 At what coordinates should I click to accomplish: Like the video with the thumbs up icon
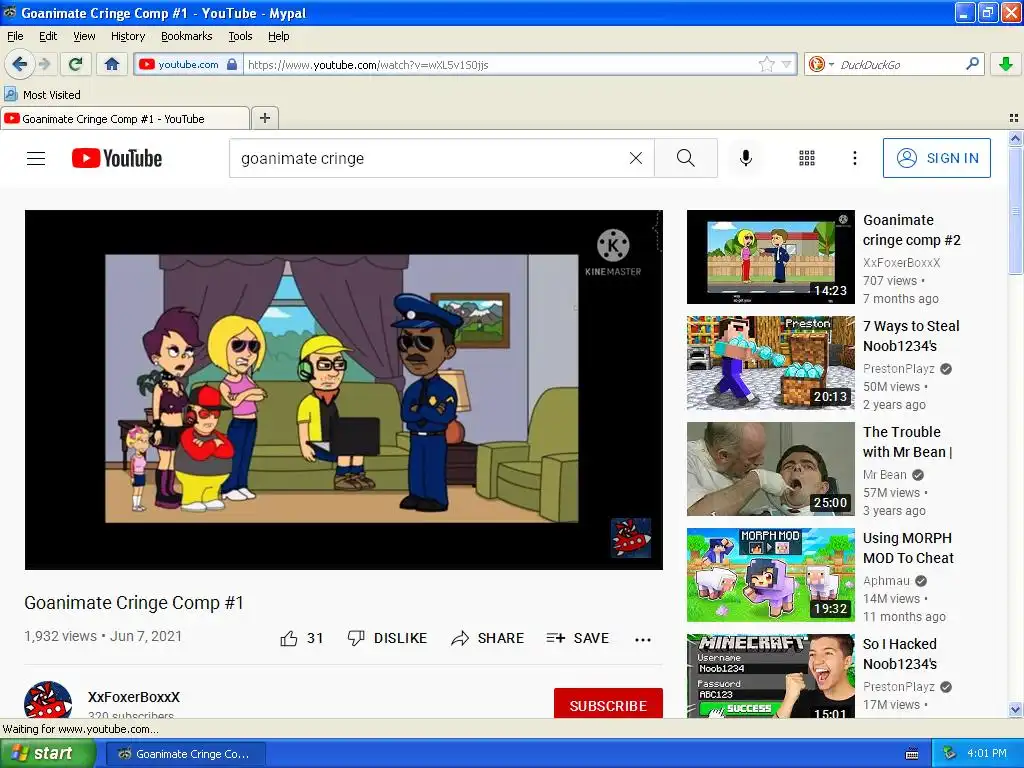(x=289, y=638)
